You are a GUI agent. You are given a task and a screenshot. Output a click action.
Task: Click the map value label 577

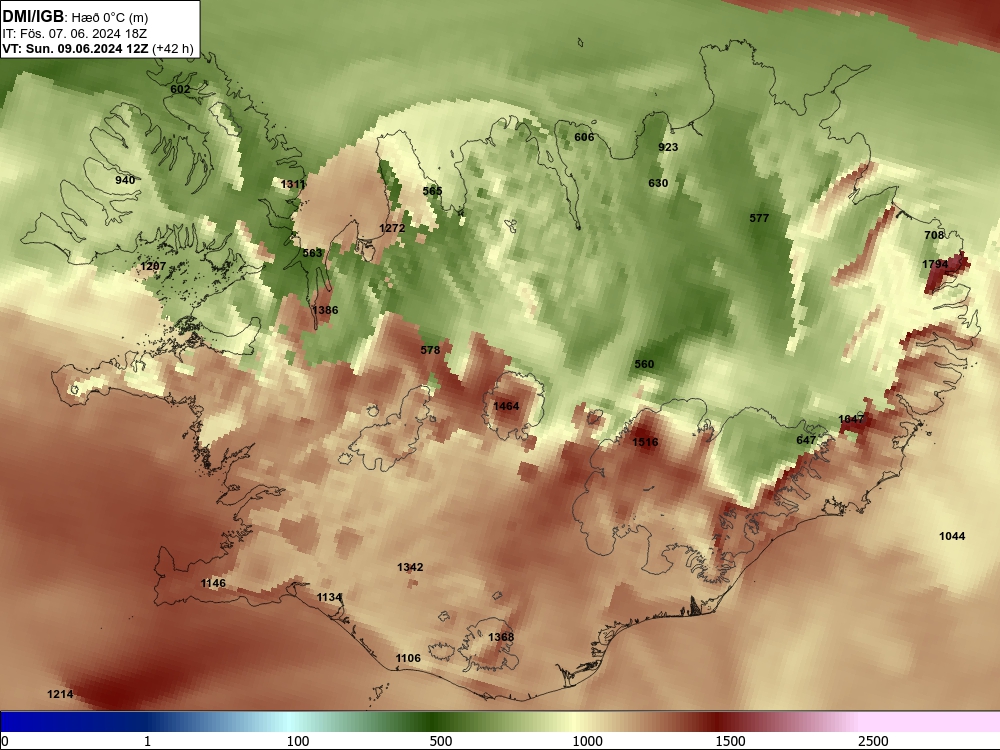tap(759, 218)
